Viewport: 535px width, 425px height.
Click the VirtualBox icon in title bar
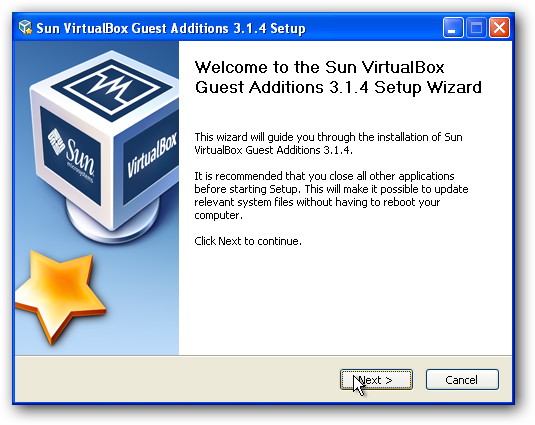click(x=25, y=28)
